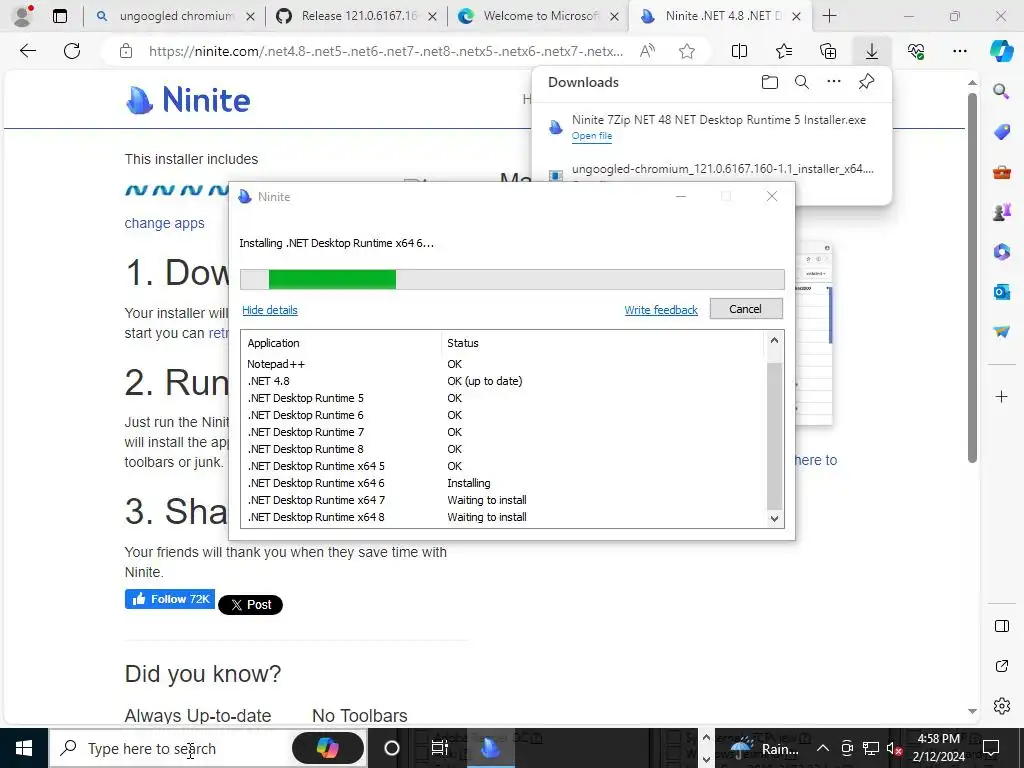The width and height of the screenshot is (1024, 768).
Task: Open the notification center icon
Action: [991, 748]
